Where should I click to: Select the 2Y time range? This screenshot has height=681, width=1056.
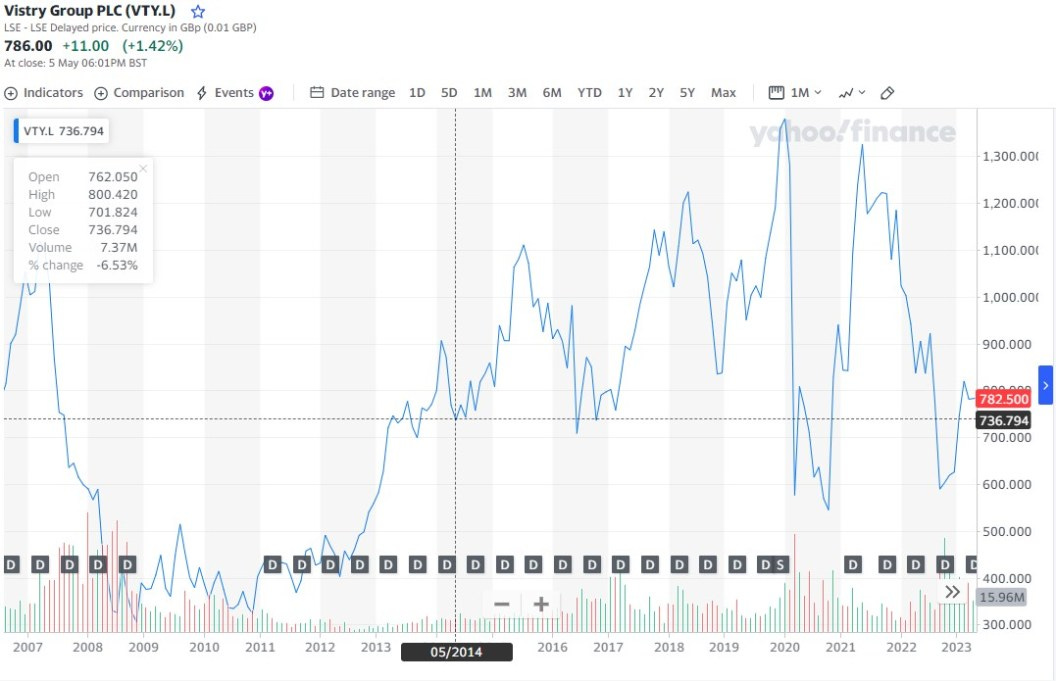click(656, 93)
